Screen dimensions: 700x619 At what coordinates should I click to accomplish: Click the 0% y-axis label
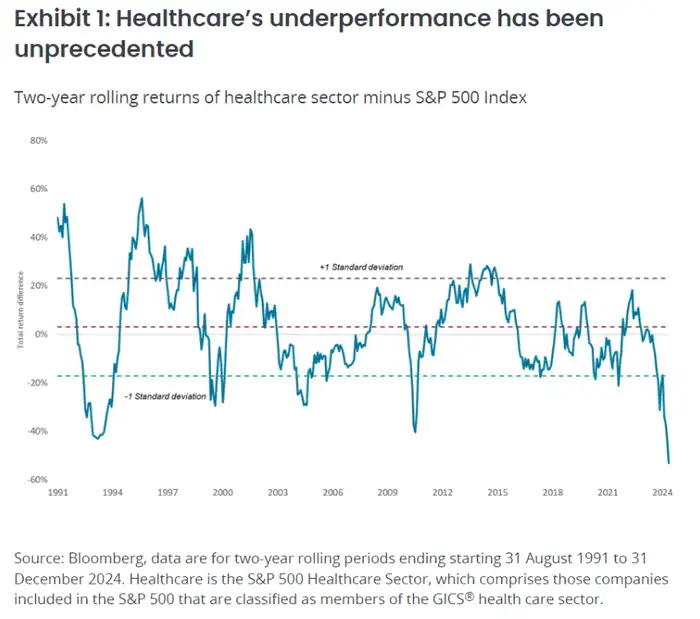[41, 334]
